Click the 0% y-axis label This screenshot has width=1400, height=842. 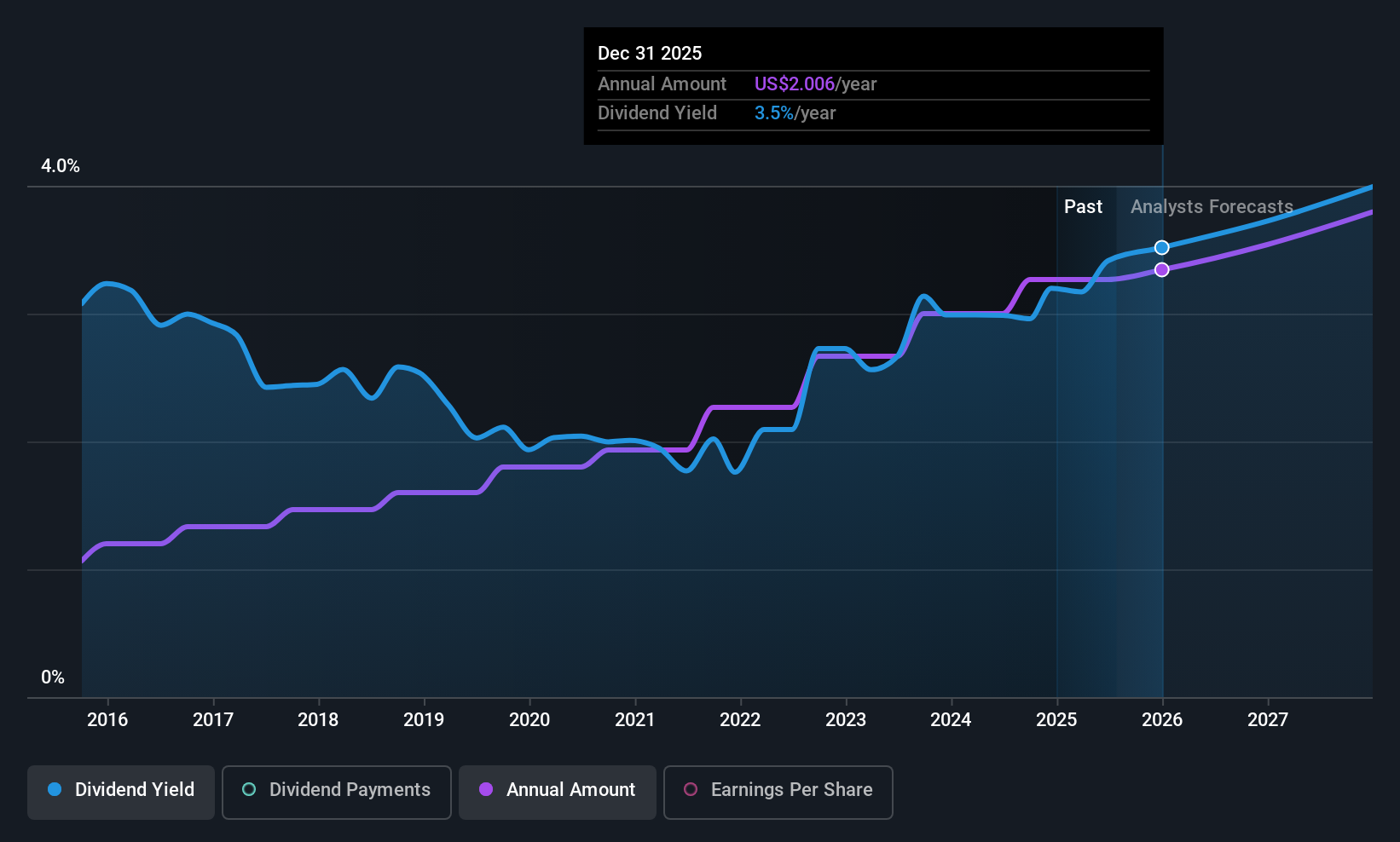pyautogui.click(x=53, y=678)
